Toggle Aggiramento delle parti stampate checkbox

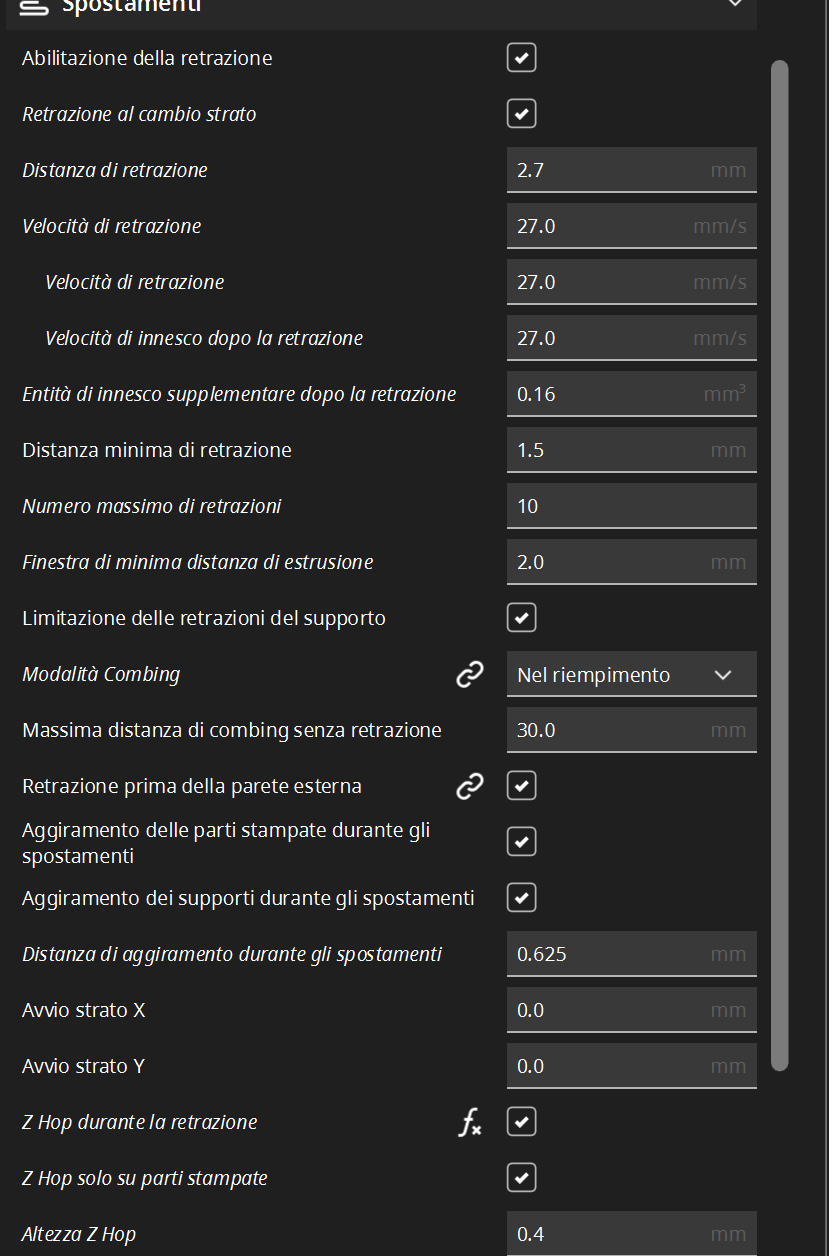click(x=522, y=842)
